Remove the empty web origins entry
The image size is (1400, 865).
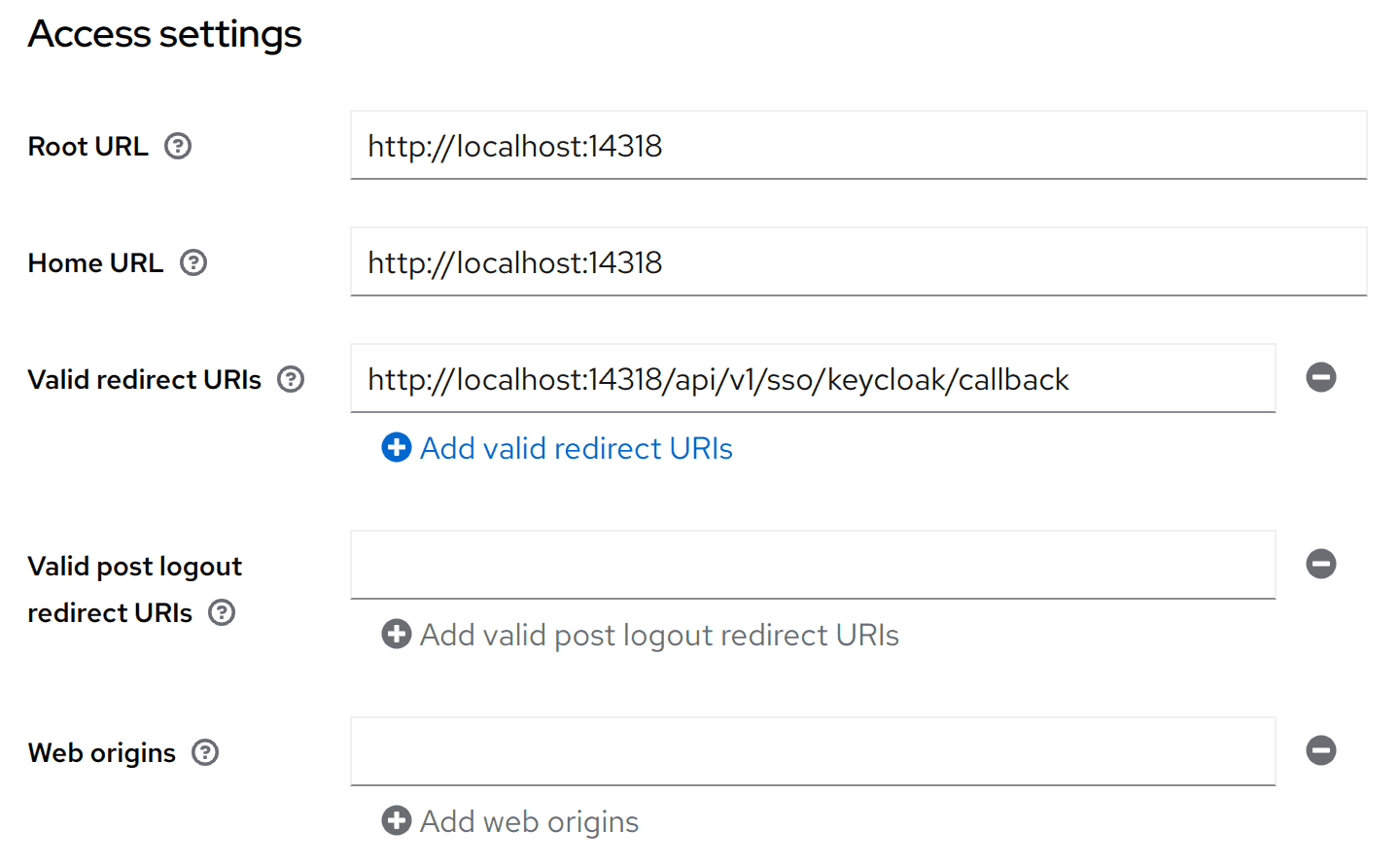(x=1320, y=749)
